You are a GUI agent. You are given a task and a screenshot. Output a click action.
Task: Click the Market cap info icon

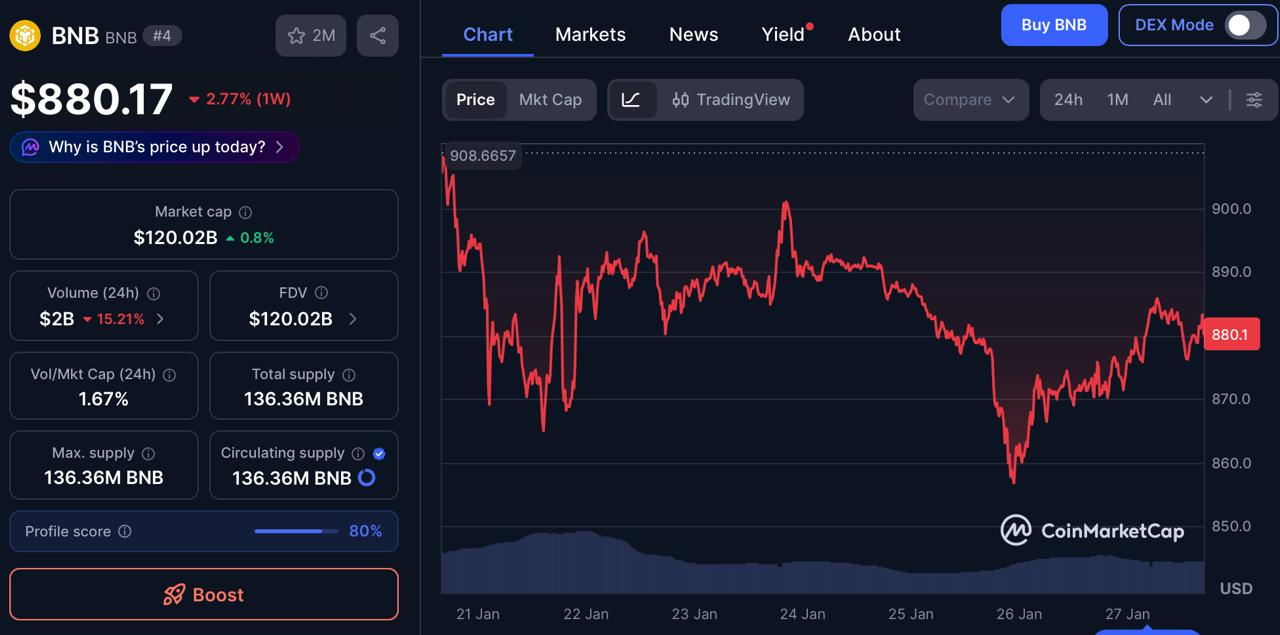click(x=245, y=212)
